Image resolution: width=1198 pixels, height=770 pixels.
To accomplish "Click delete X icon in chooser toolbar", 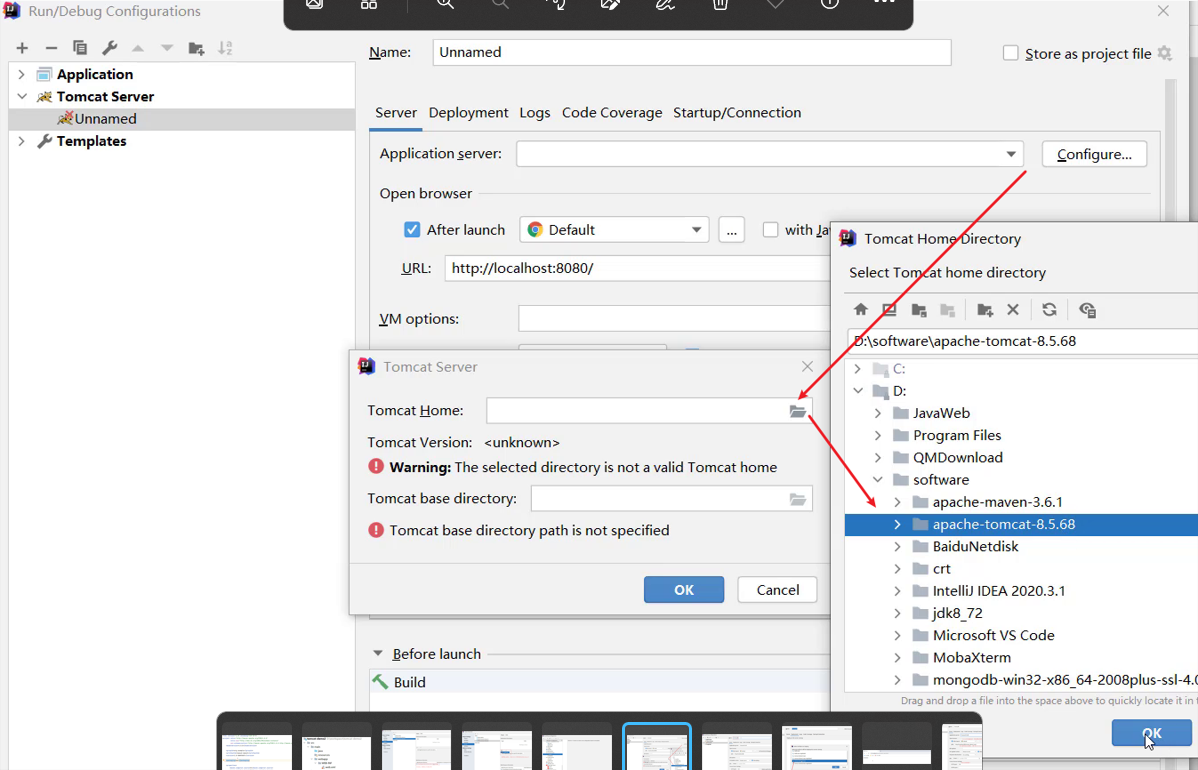I will tap(1013, 309).
